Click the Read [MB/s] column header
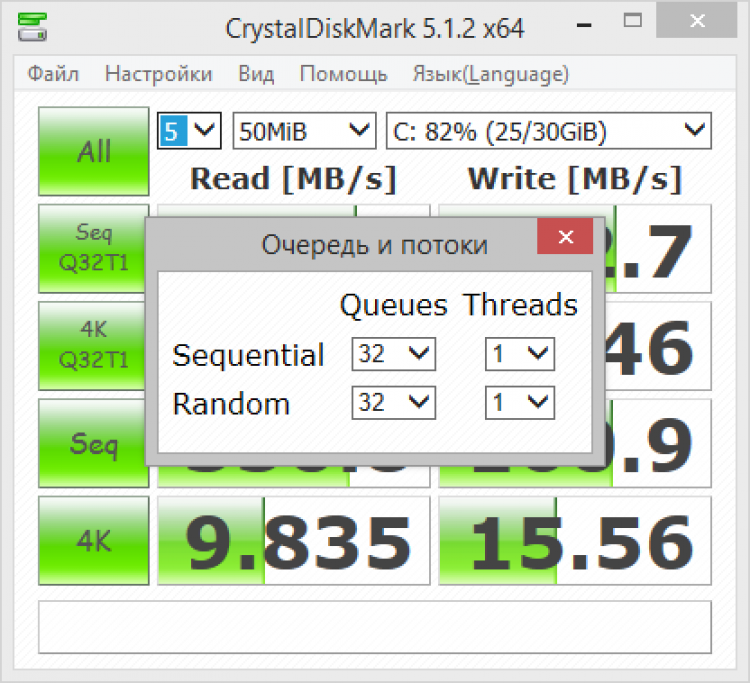The height and width of the screenshot is (683, 750). [x=294, y=179]
